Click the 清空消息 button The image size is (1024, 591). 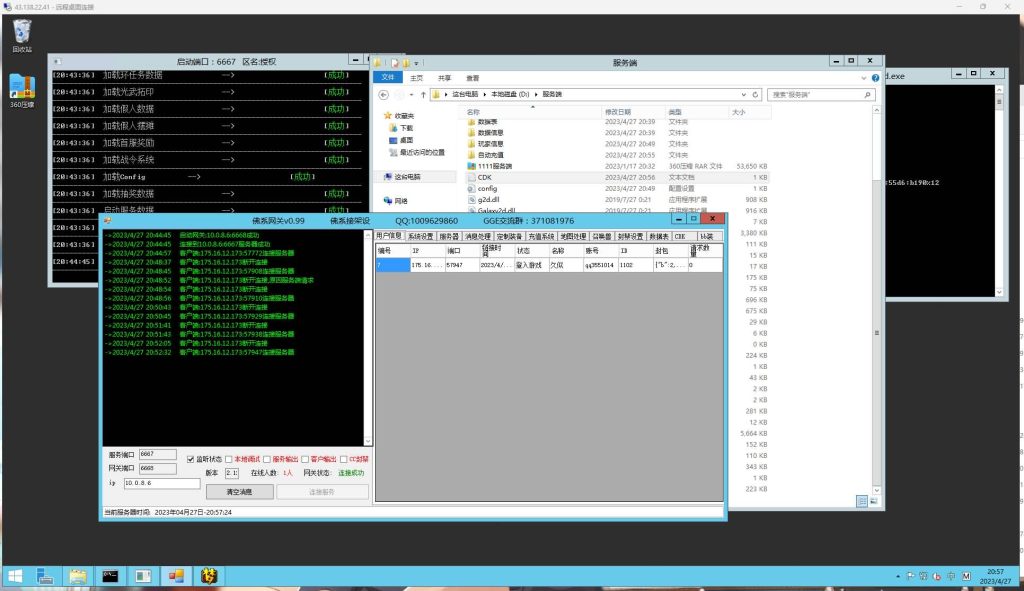tap(239, 492)
